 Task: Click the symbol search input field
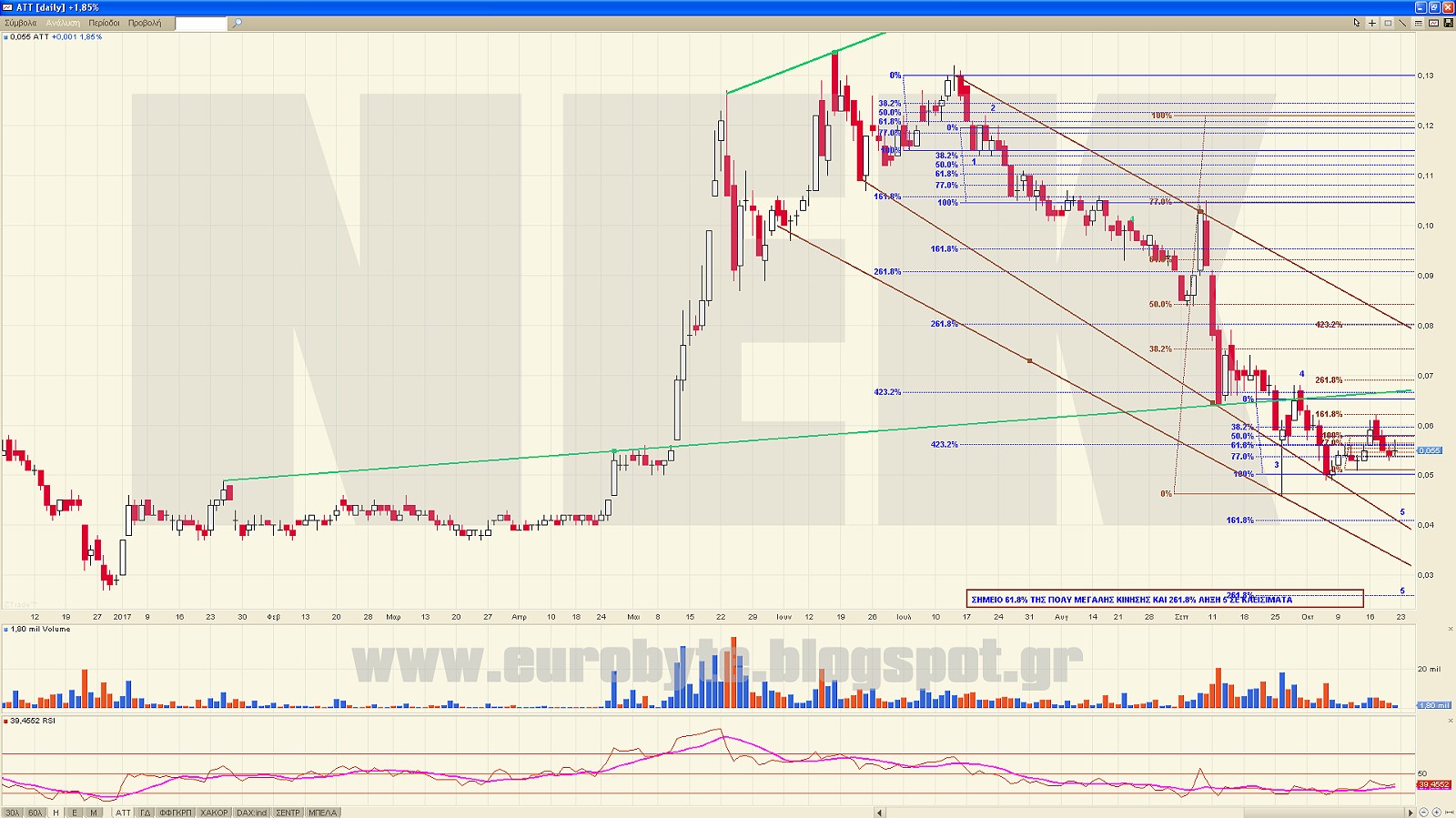click(201, 23)
